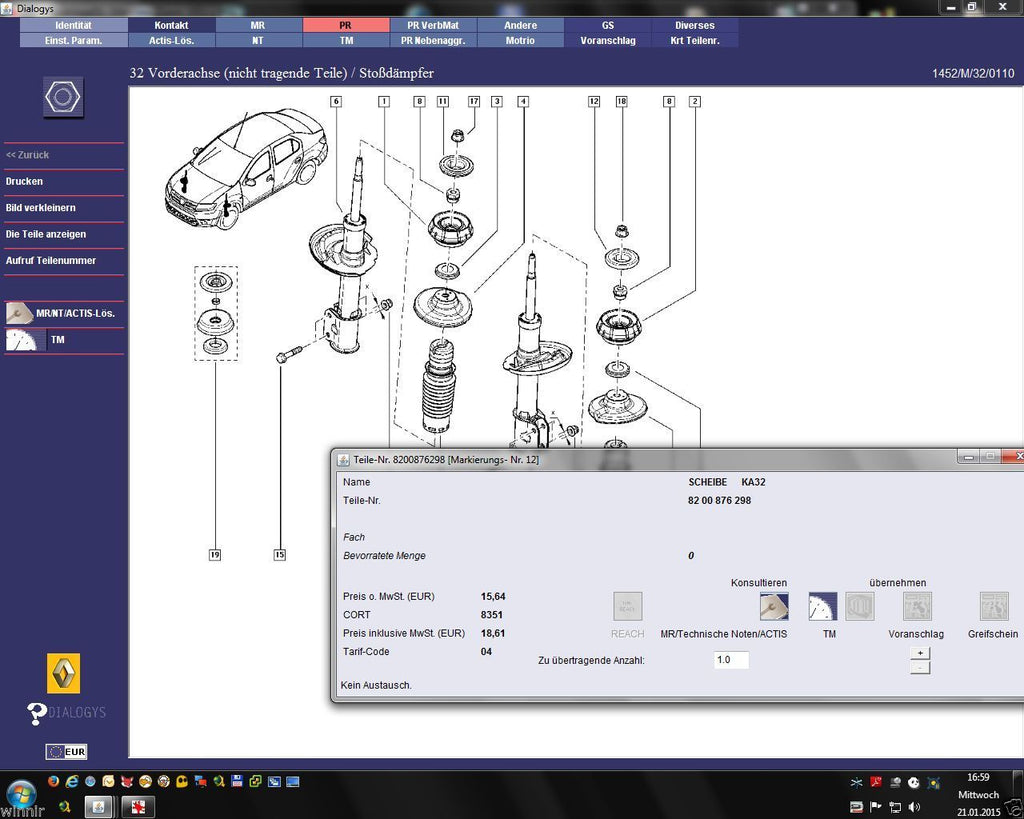This screenshot has height=819, width=1024.
Task: Select part marker 18 in diagram
Action: tap(622, 101)
